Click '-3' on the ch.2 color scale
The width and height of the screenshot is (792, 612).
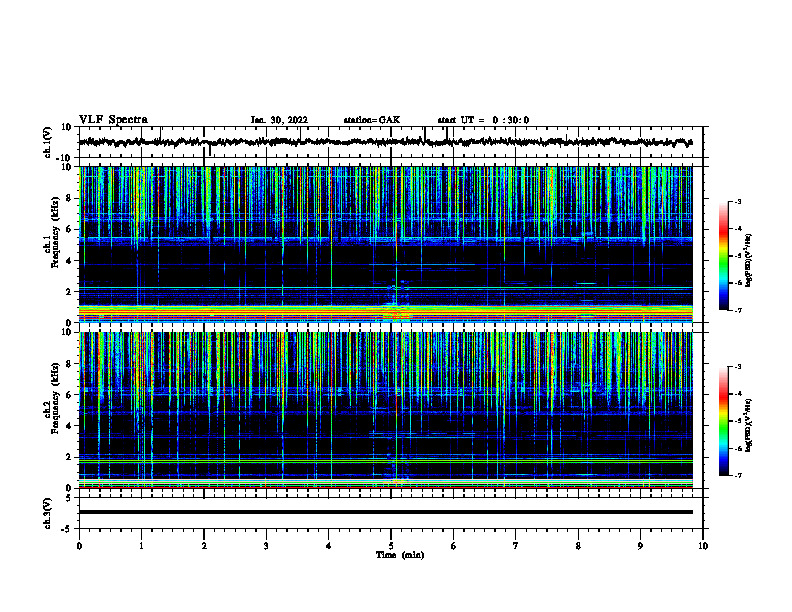pos(738,367)
